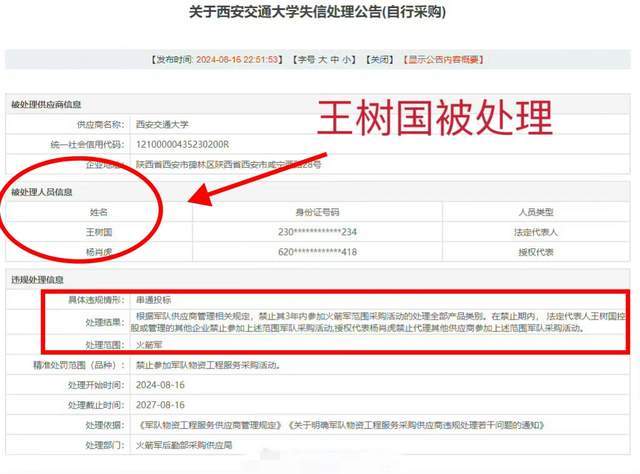Click the 统一社会信用代码 label
640x474 pixels.
[x=87, y=145]
